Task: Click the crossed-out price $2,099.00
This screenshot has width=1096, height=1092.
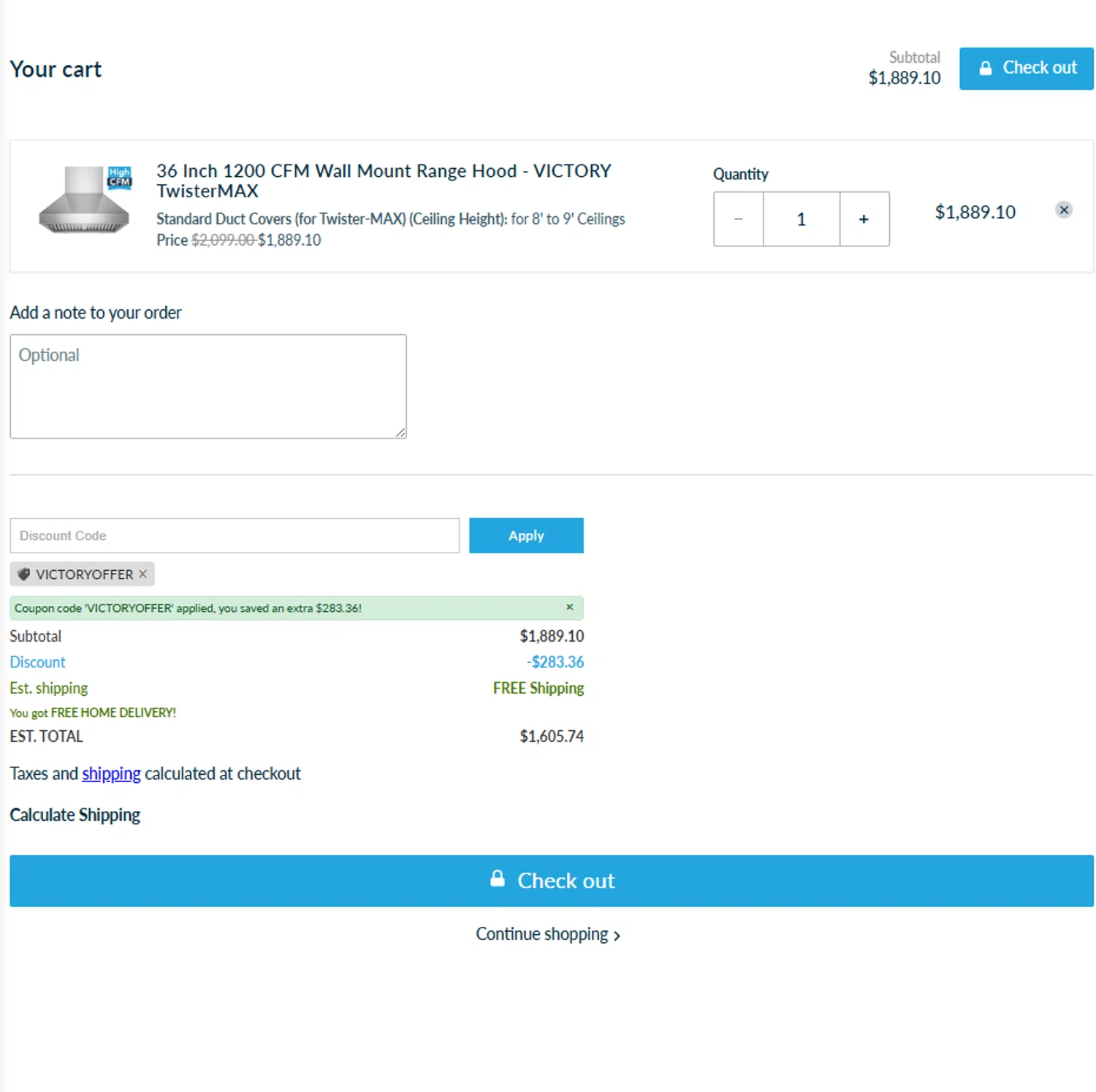Action: click(x=223, y=240)
